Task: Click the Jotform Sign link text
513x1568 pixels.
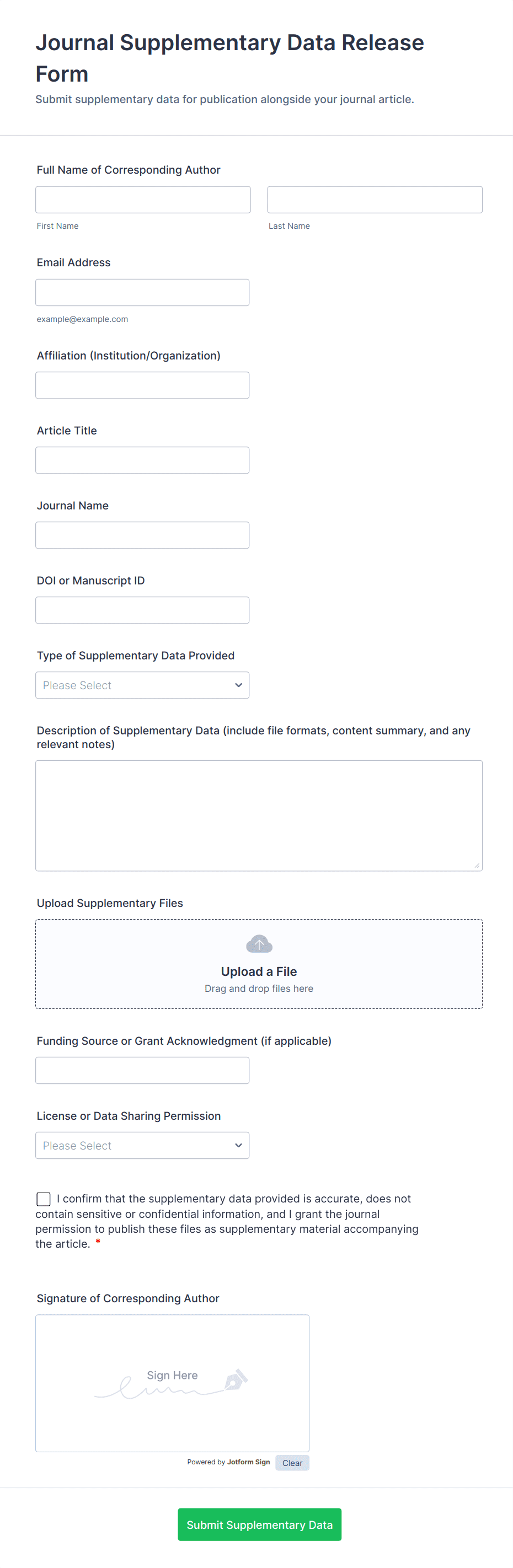Action: point(248,1462)
